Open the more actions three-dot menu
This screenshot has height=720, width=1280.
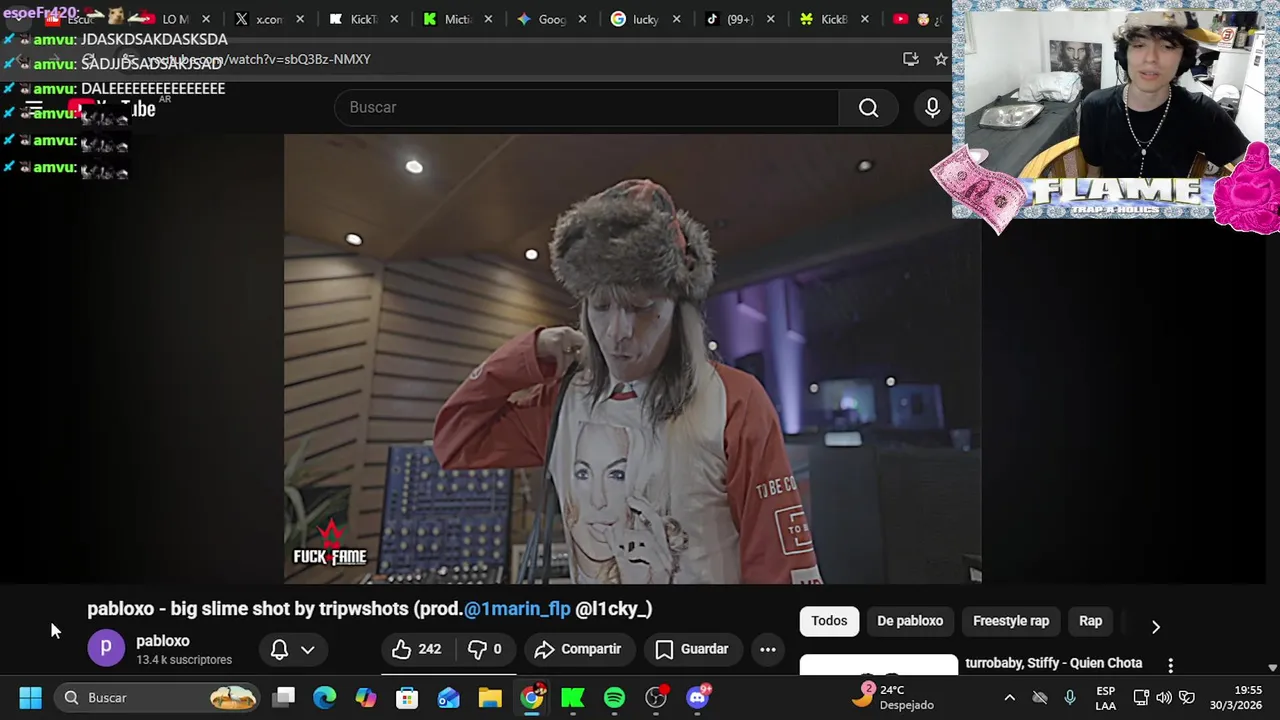tap(767, 649)
